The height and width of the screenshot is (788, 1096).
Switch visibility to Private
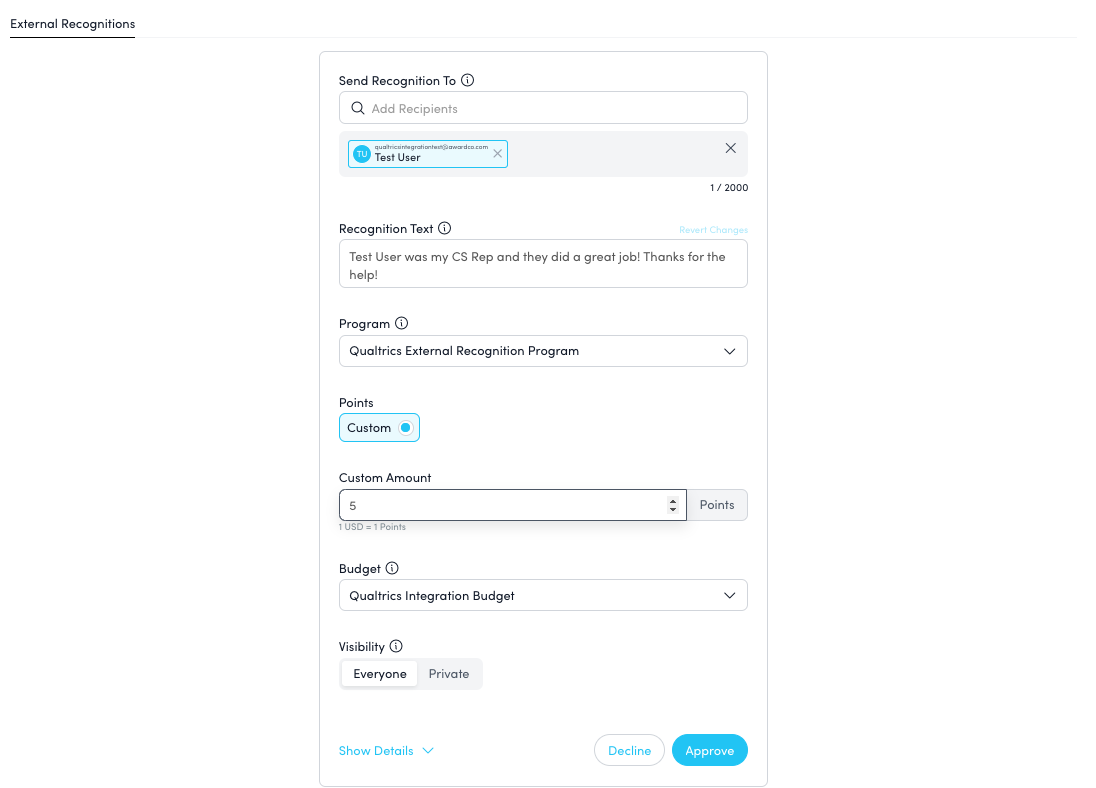tap(449, 674)
